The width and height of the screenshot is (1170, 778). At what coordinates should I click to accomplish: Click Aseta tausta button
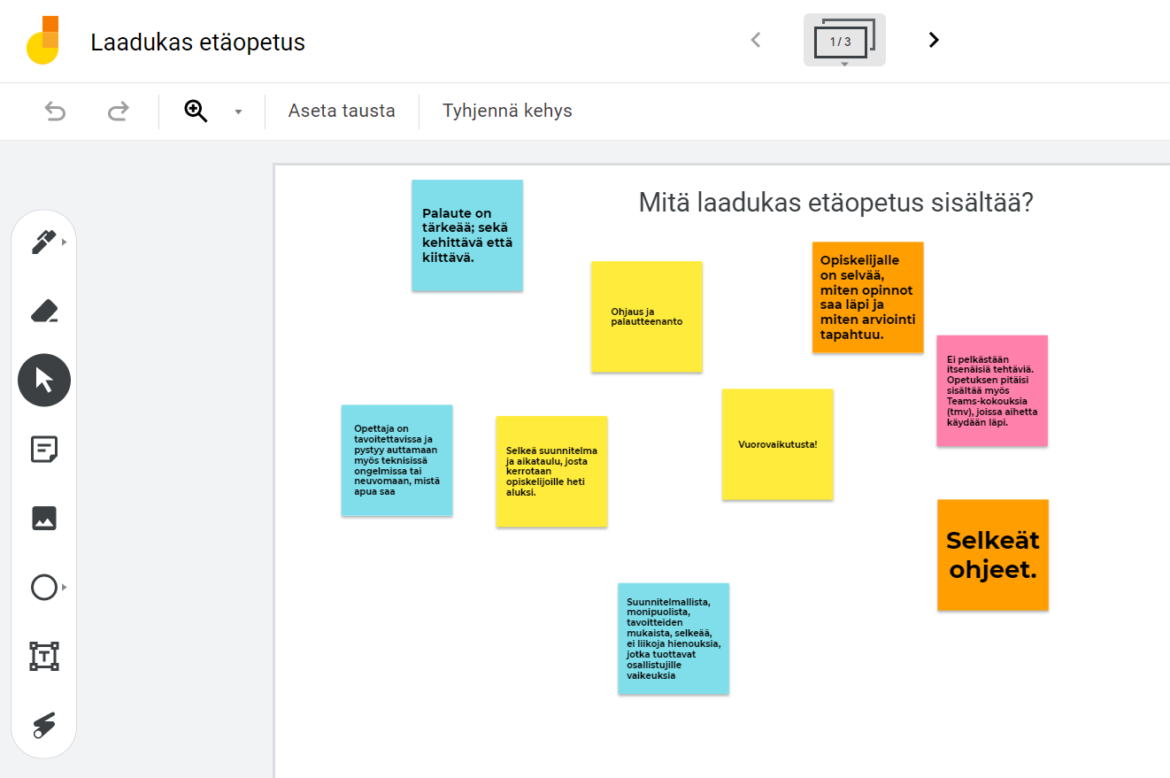click(341, 111)
